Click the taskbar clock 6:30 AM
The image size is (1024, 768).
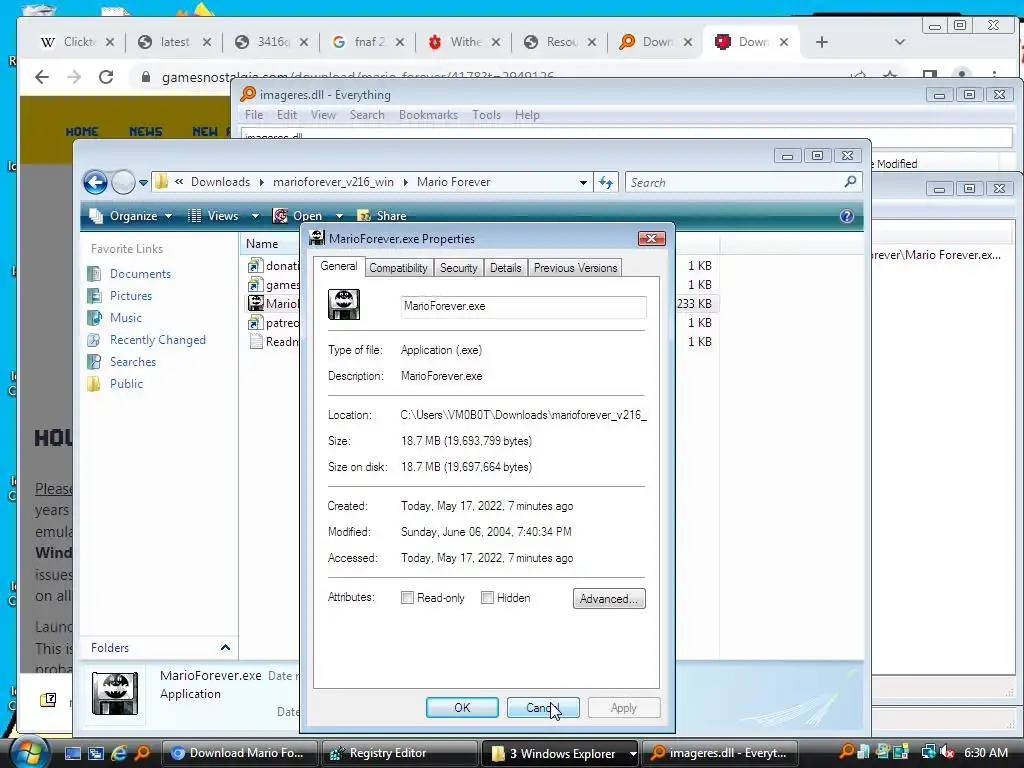(x=985, y=753)
